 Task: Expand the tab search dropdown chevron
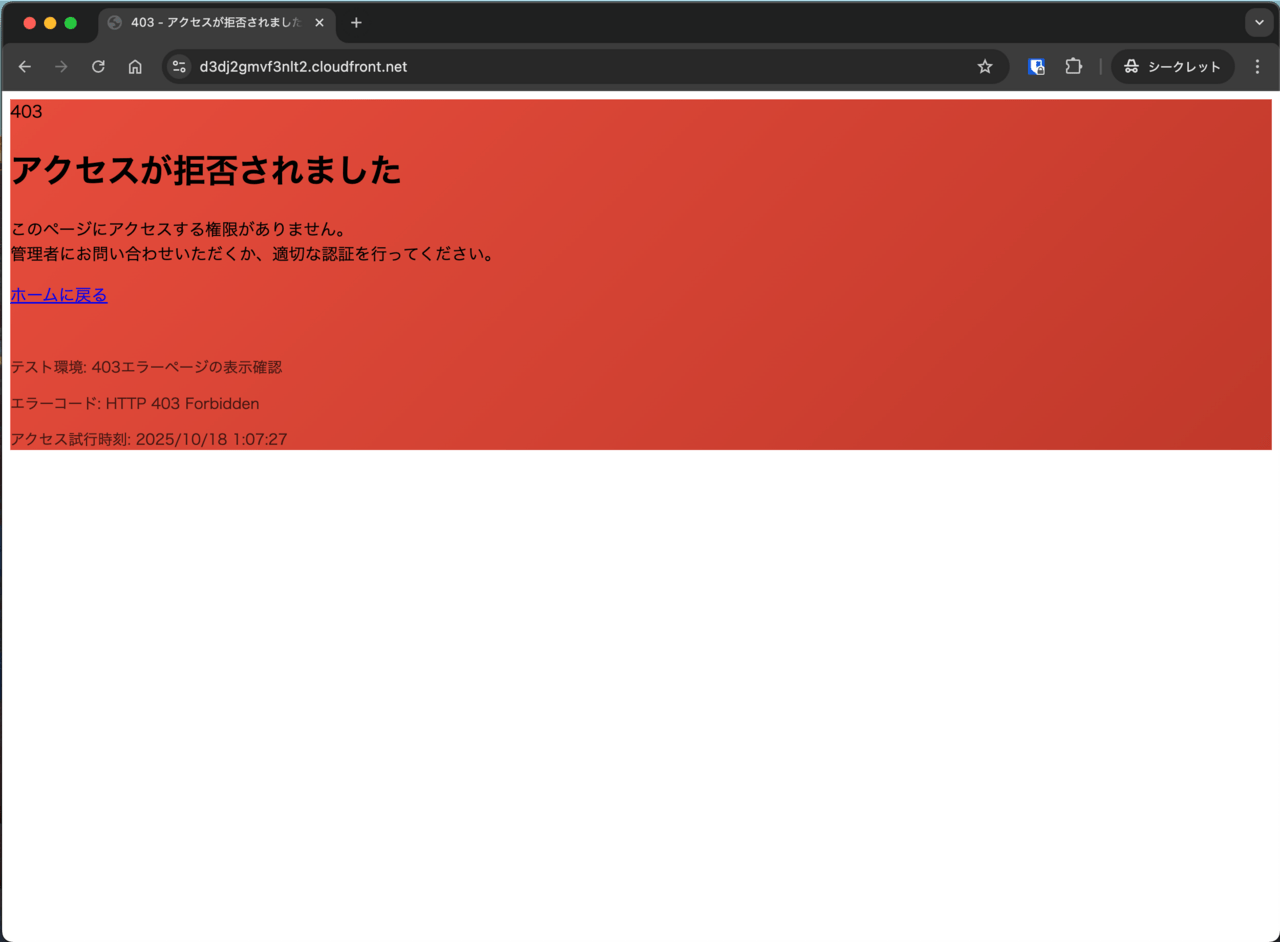point(1259,23)
